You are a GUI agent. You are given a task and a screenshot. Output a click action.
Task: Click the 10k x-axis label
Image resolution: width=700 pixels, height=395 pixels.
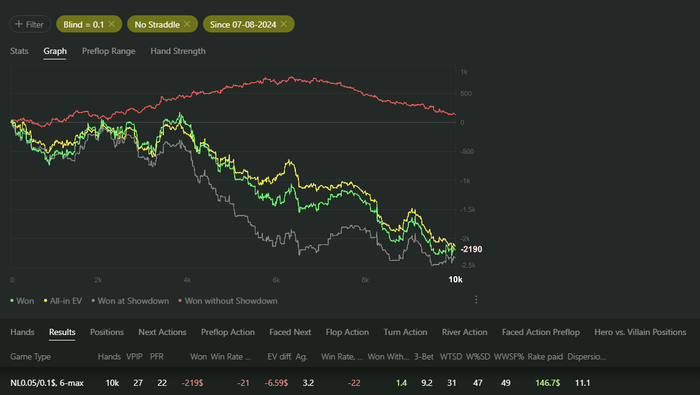(455, 279)
